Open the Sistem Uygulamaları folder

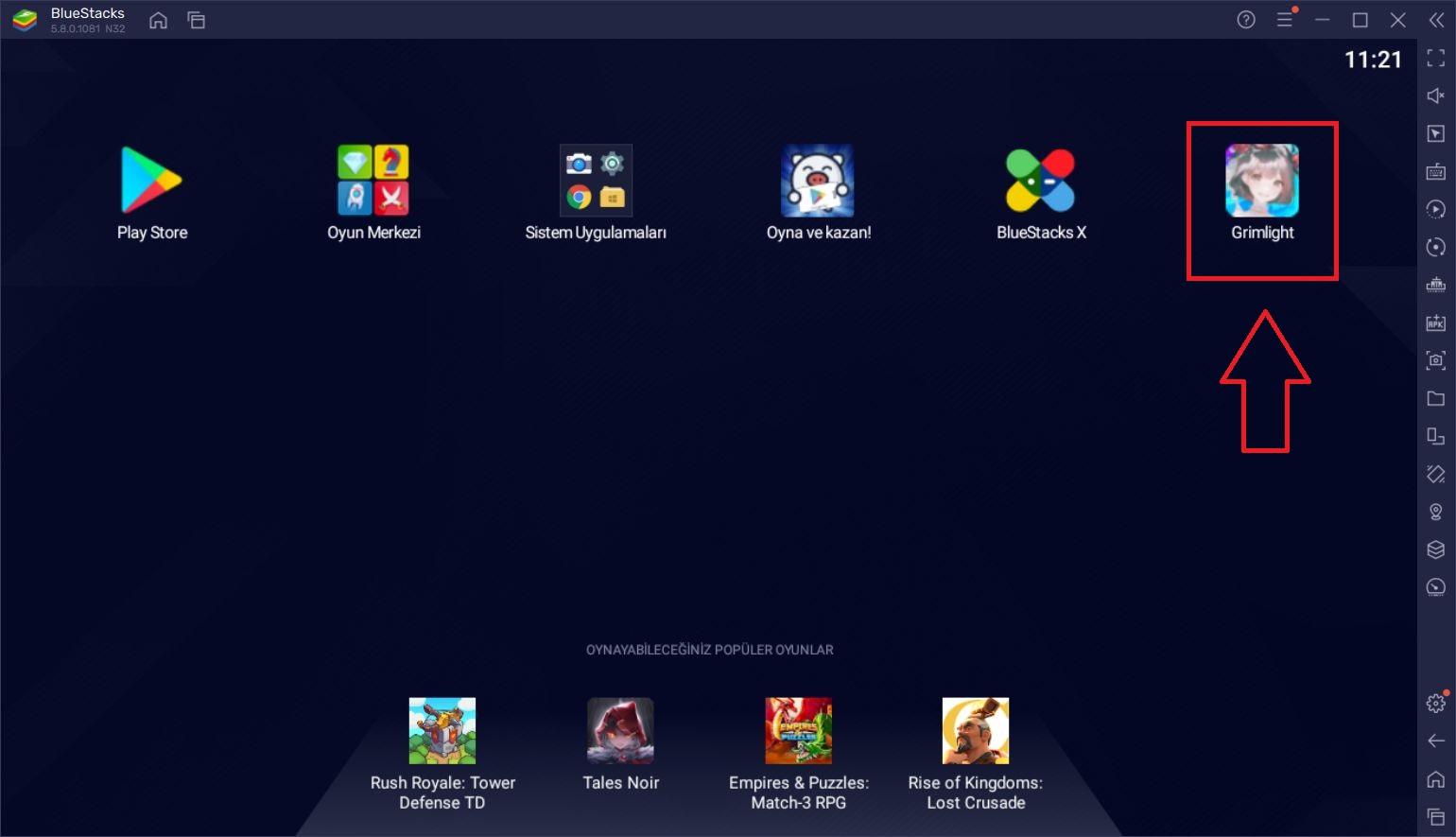[x=596, y=181]
